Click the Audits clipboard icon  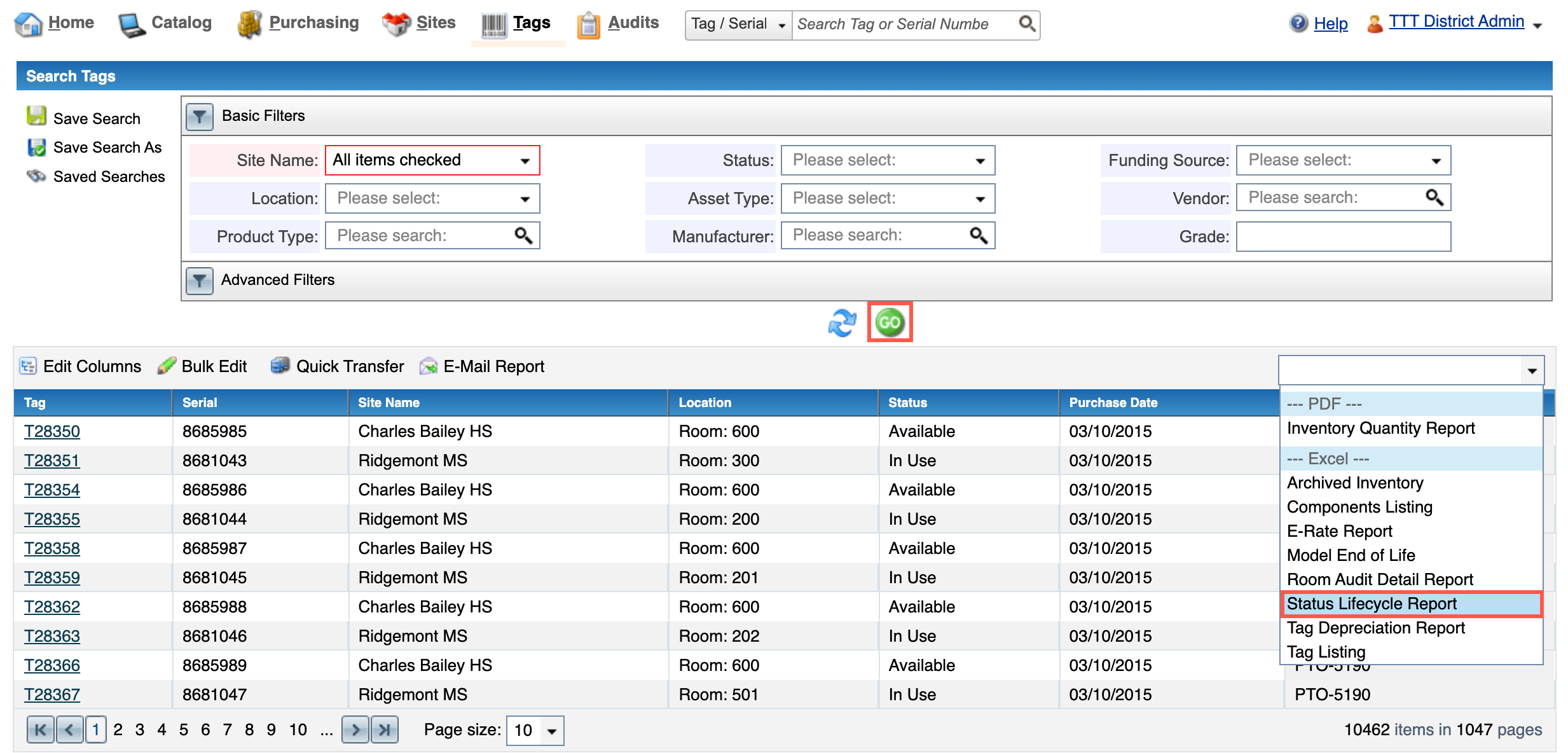coord(589,25)
